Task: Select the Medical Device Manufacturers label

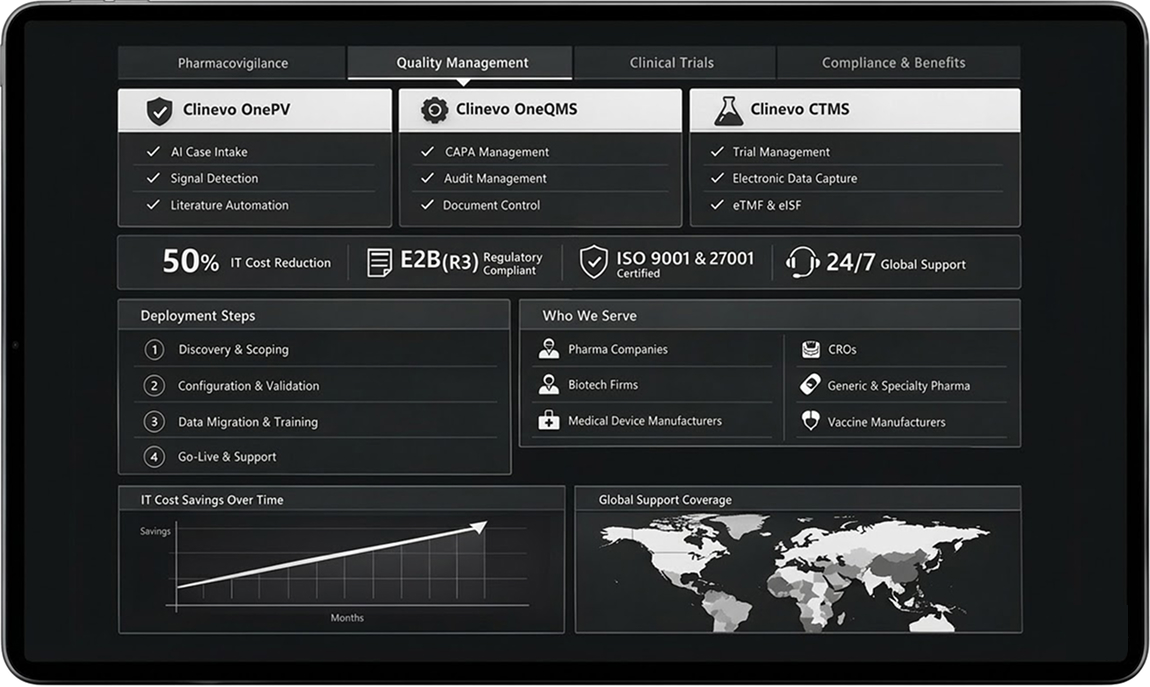Action: tap(645, 421)
